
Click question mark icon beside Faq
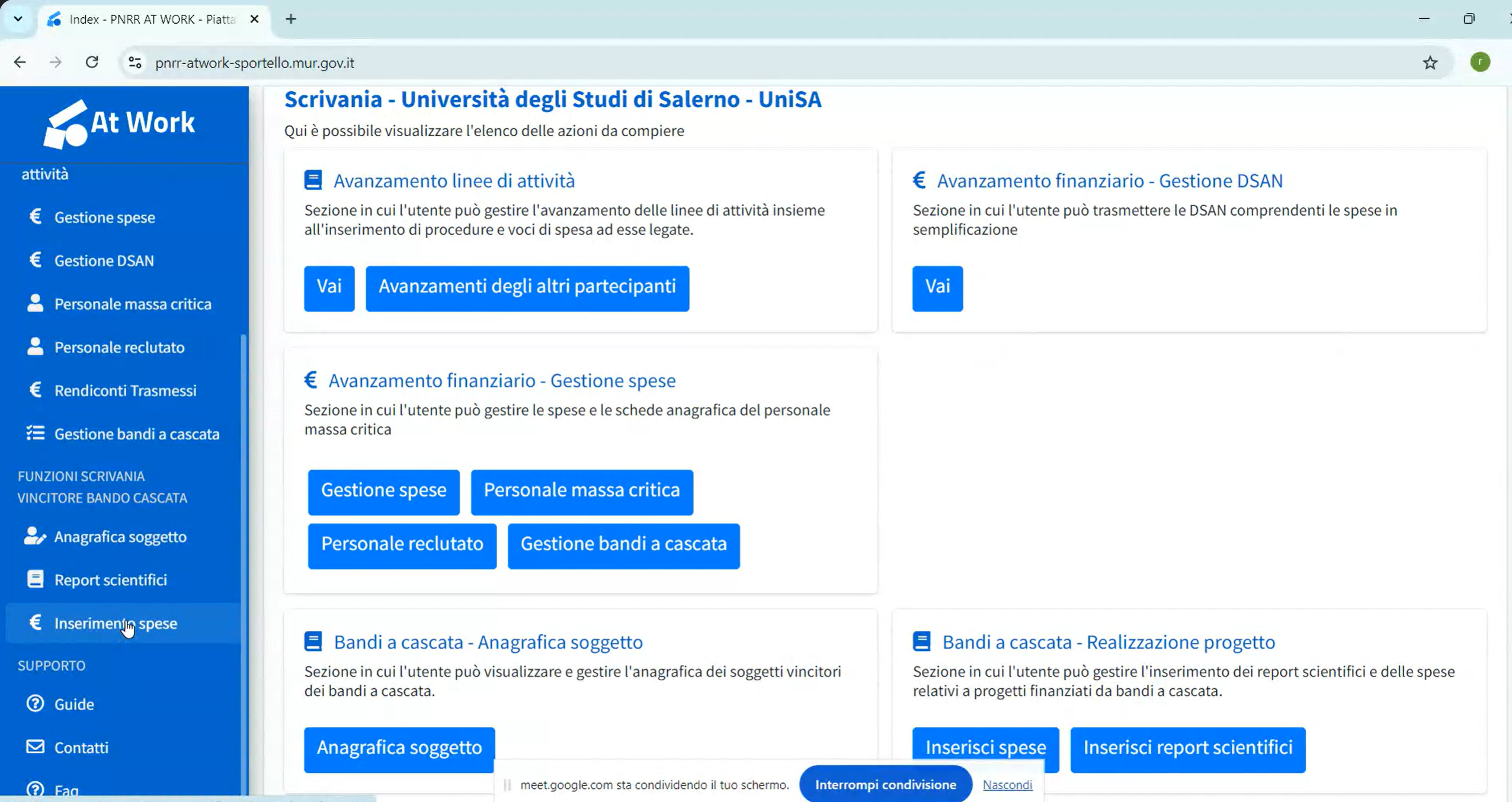click(36, 790)
